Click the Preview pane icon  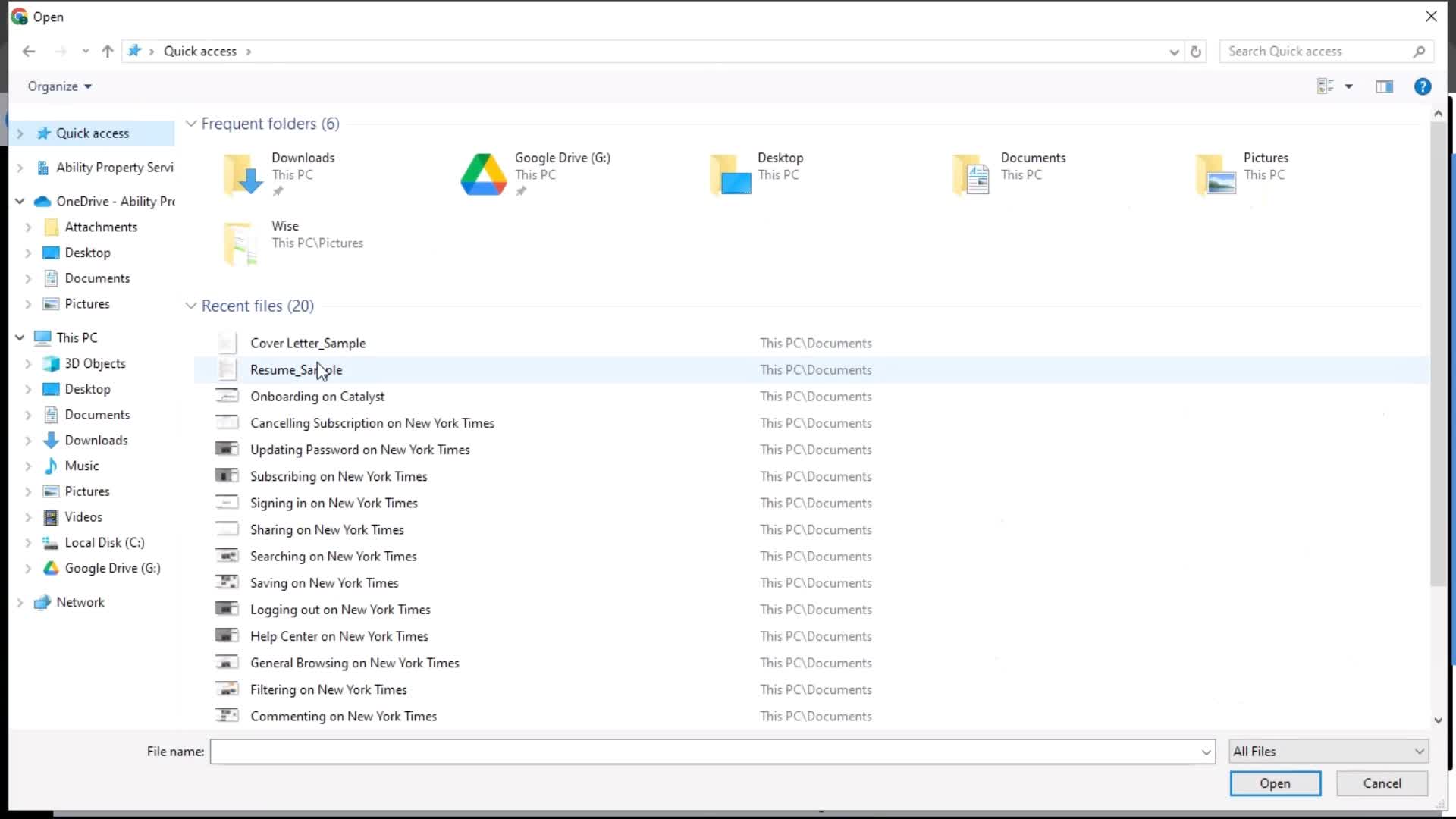point(1385,86)
